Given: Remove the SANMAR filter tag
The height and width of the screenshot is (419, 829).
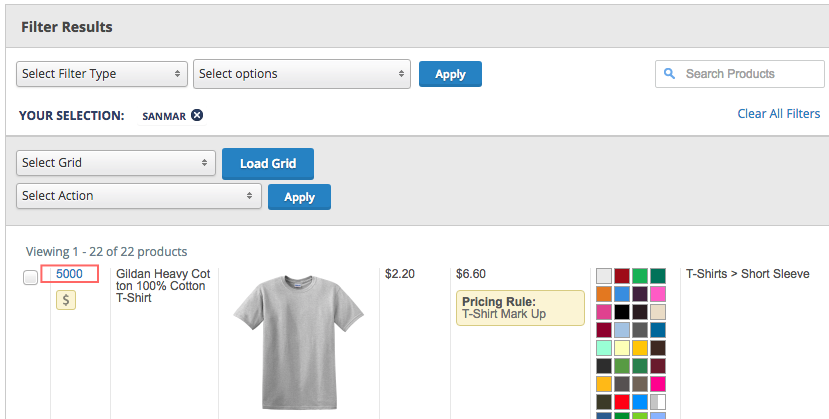Looking at the screenshot, I should click(197, 115).
